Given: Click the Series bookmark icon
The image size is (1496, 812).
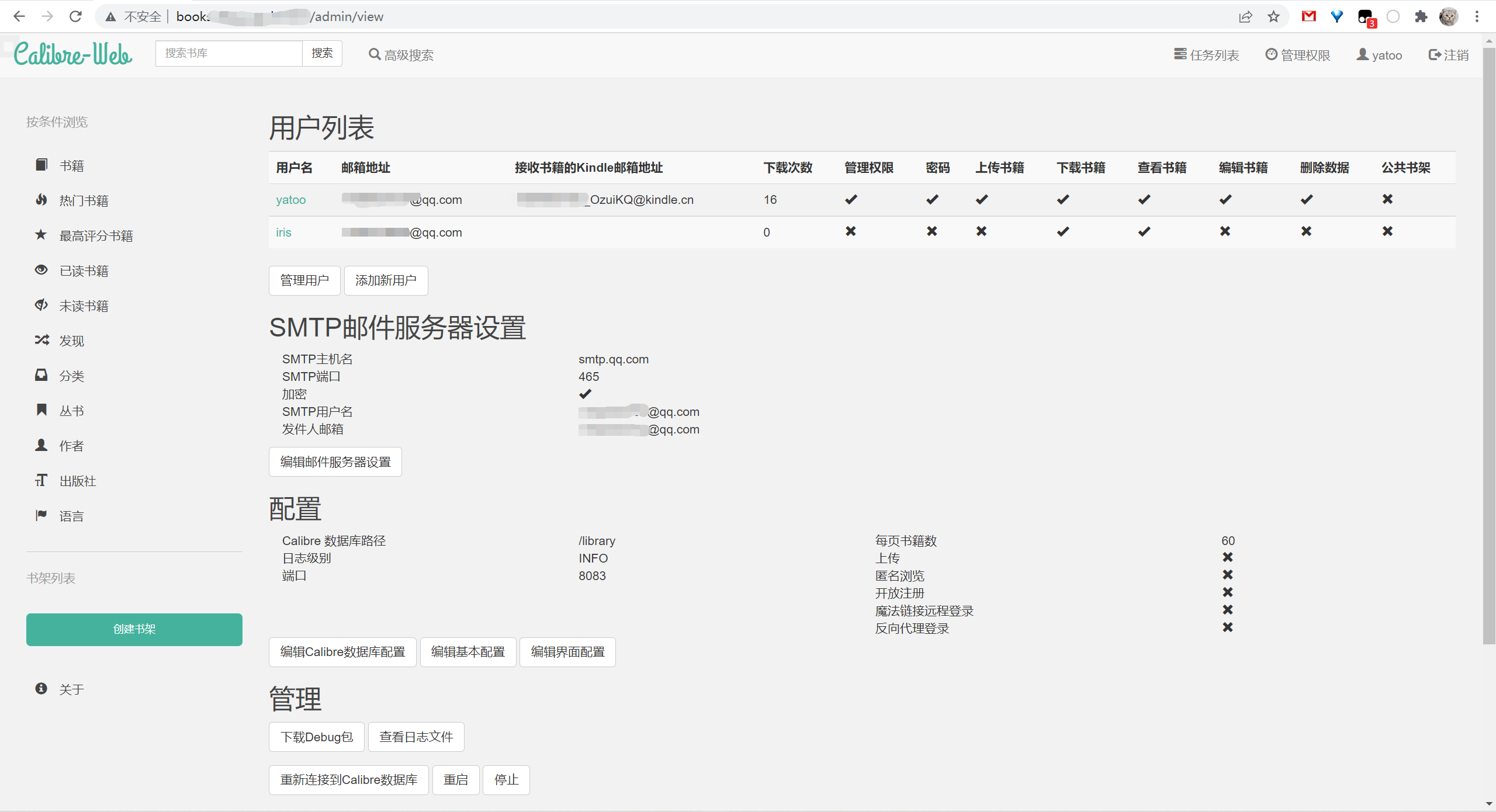Looking at the screenshot, I should point(41,410).
